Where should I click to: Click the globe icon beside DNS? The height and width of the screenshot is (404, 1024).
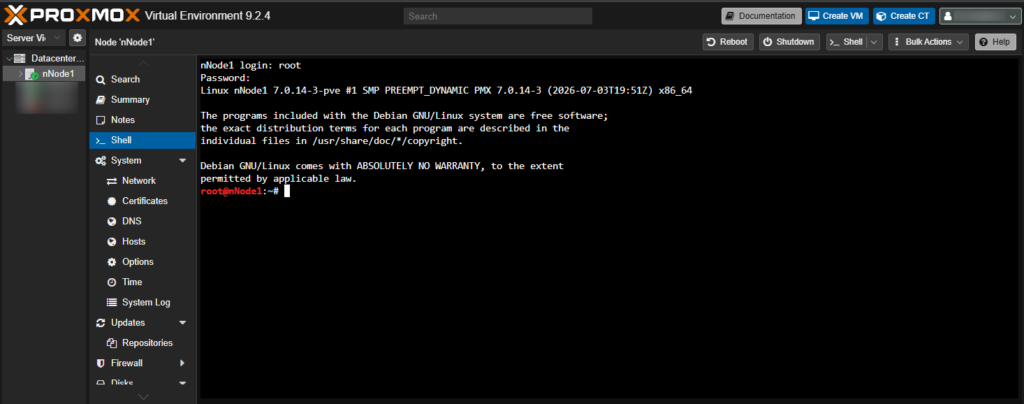tap(112, 221)
